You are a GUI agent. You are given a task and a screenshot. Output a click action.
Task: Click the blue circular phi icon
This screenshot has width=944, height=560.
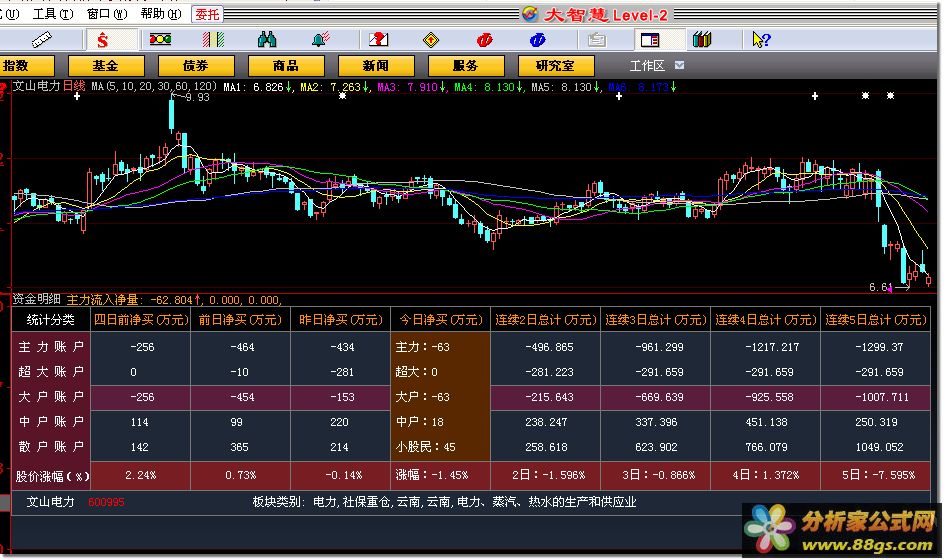[x=537, y=40]
